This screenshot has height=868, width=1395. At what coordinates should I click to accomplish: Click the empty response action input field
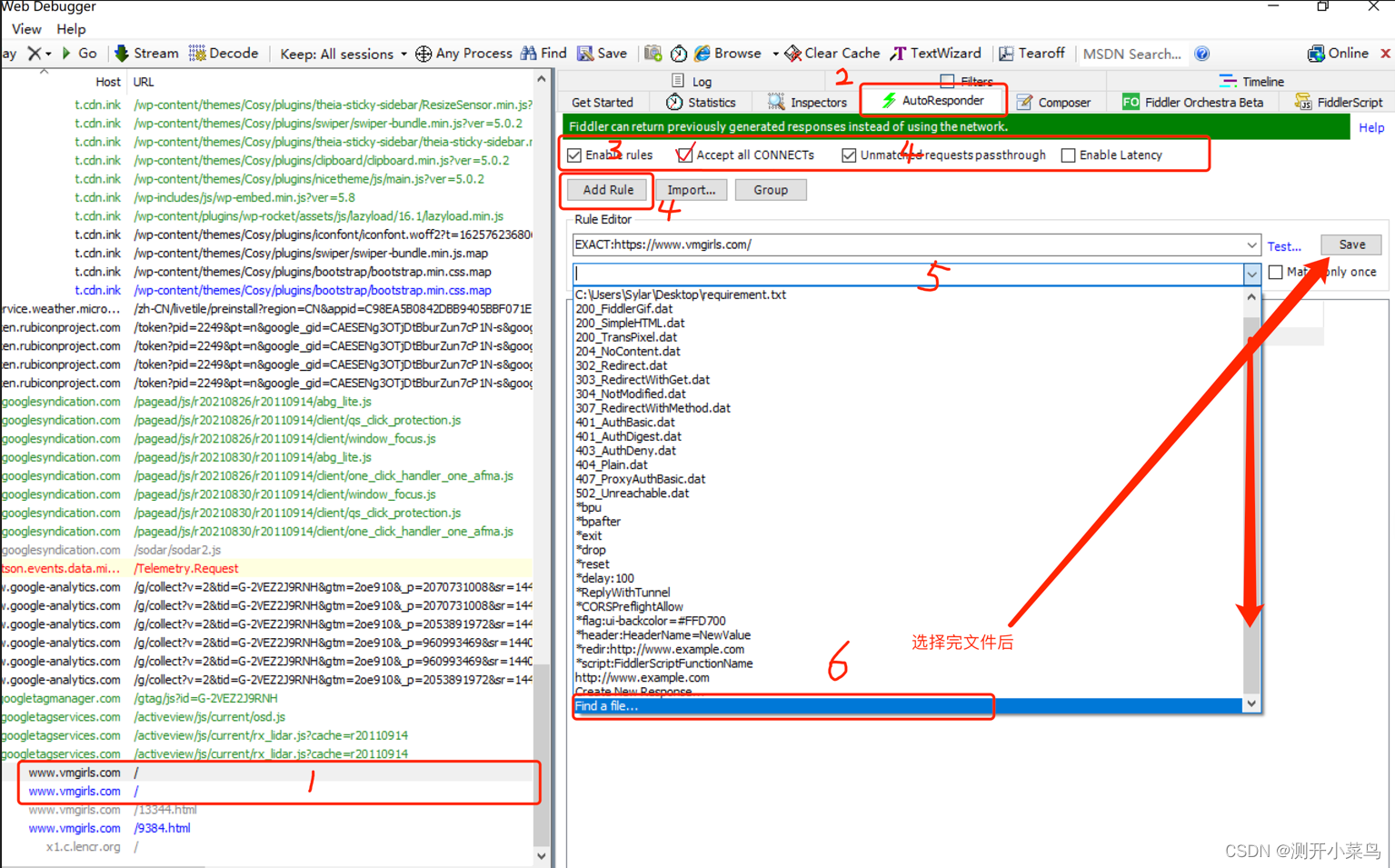[908, 274]
